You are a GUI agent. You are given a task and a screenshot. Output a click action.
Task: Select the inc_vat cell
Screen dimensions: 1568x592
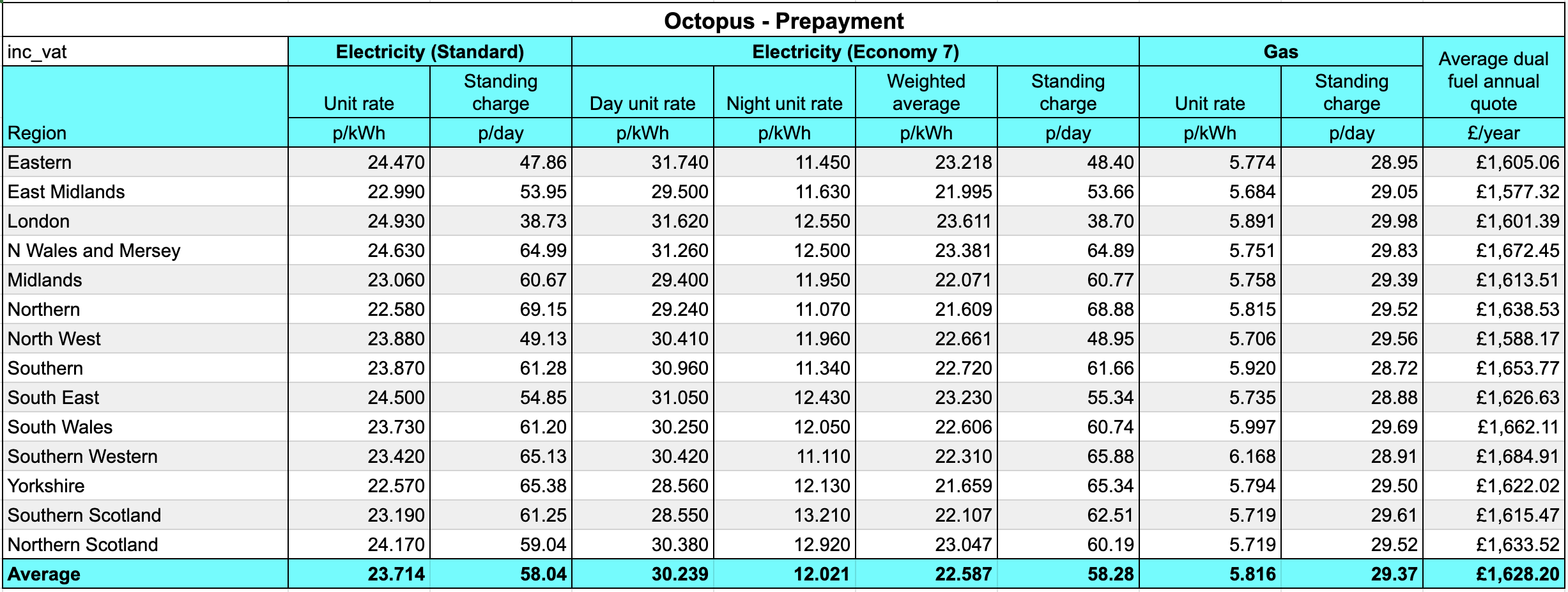(x=146, y=52)
